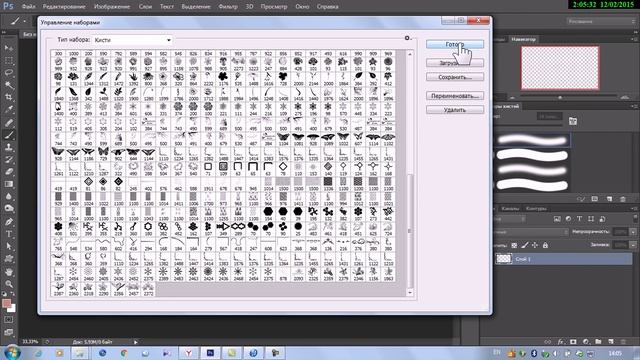Toggle Quick Mask mode
640x360 pixels.
click(9, 320)
